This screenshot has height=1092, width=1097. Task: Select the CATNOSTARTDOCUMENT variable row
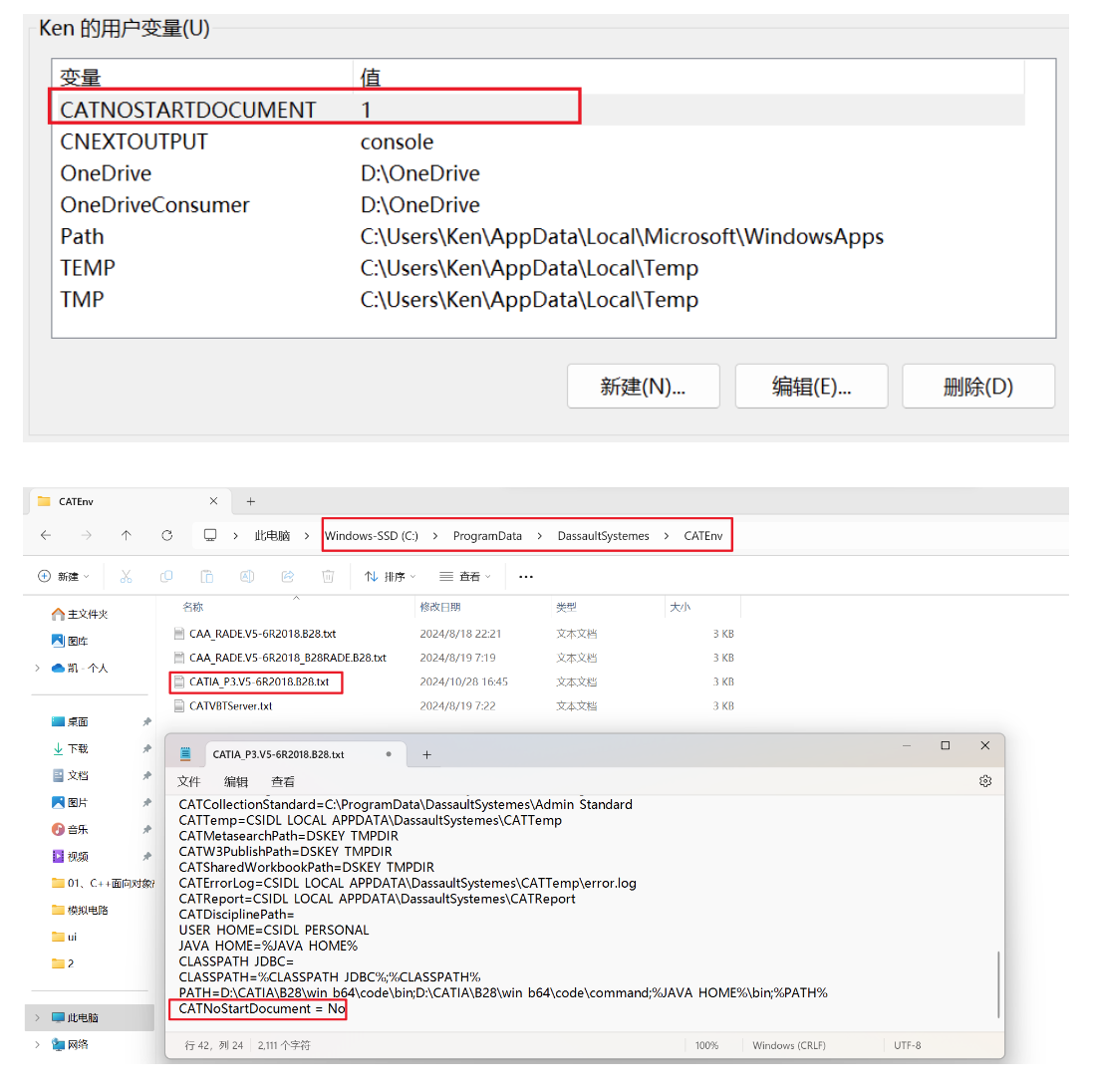538,110
